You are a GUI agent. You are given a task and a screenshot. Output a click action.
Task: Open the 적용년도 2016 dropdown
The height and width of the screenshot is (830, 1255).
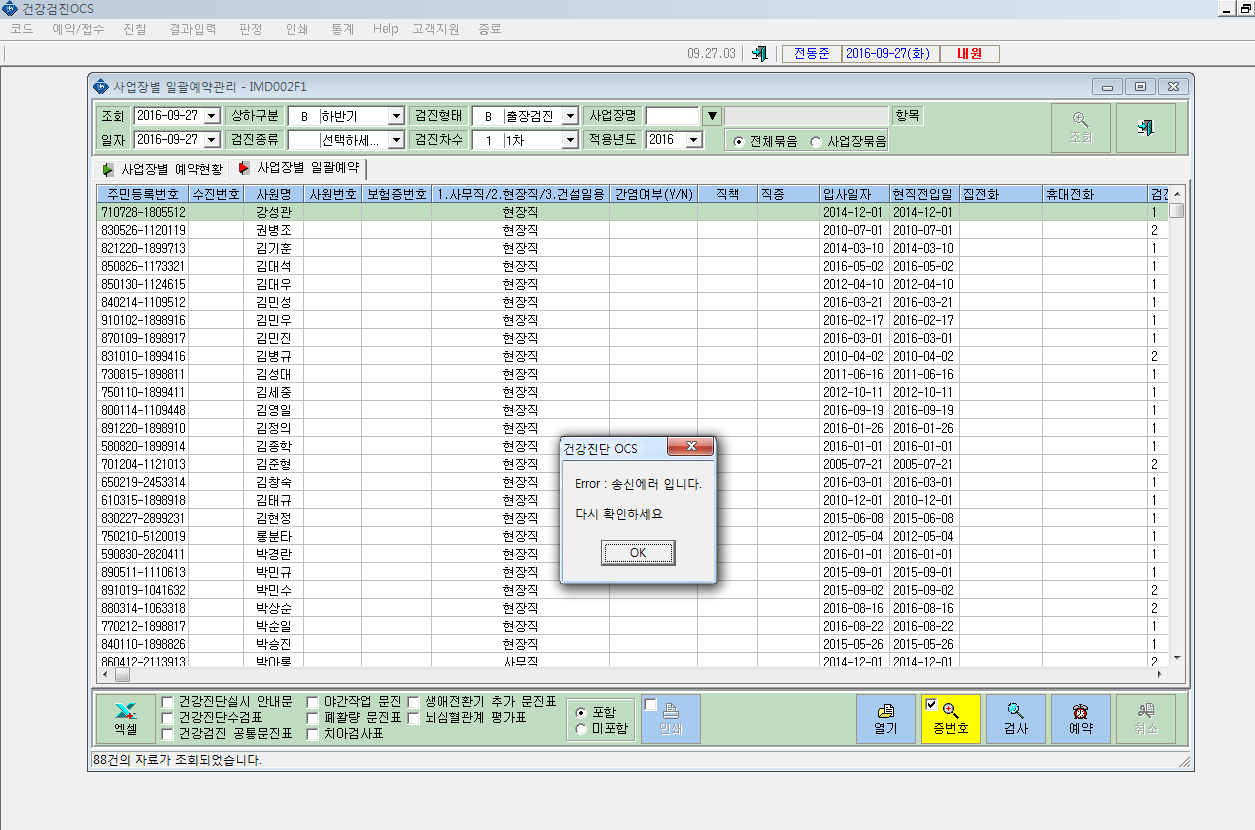point(695,140)
